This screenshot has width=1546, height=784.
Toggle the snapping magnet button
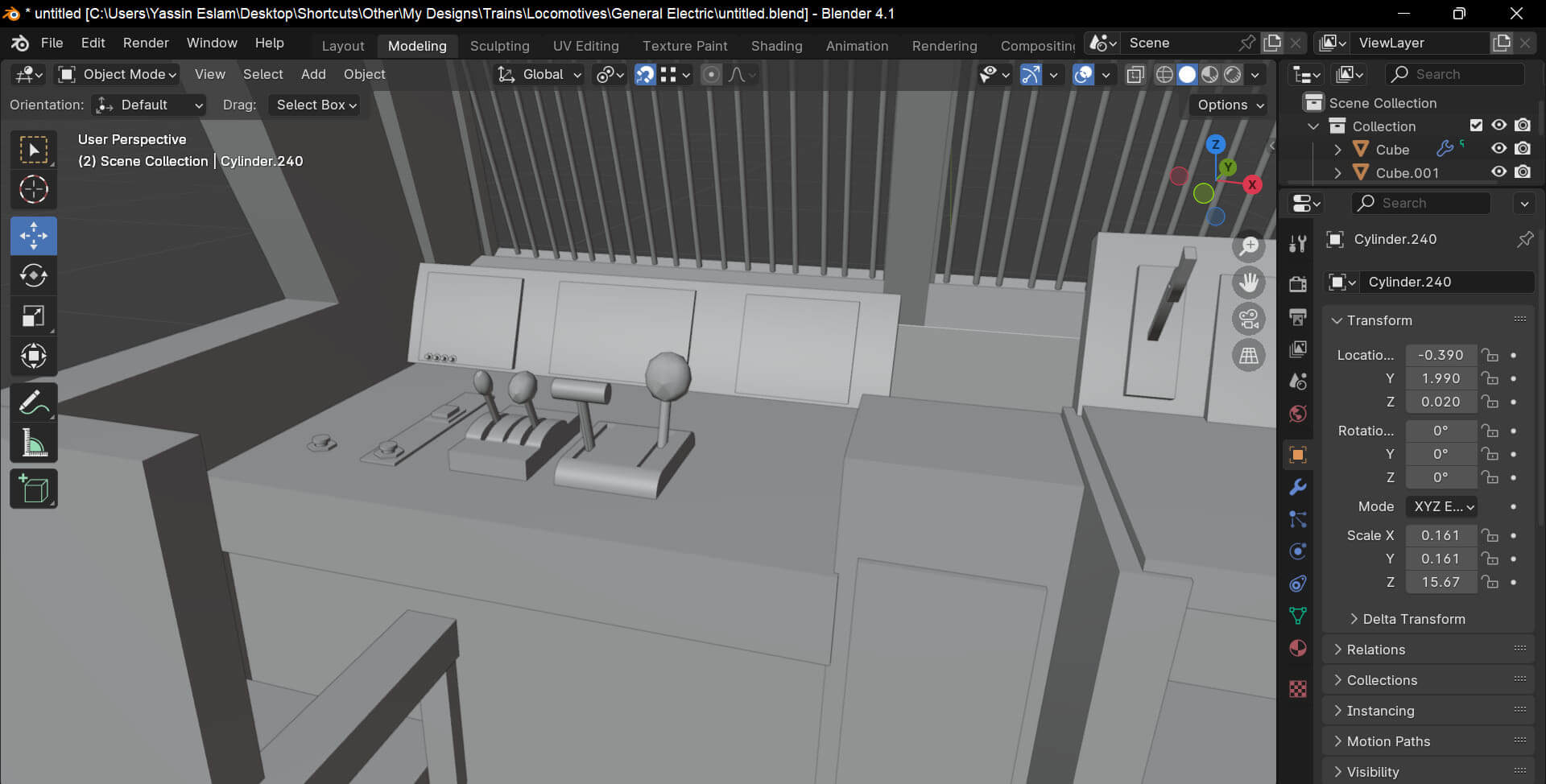[645, 75]
